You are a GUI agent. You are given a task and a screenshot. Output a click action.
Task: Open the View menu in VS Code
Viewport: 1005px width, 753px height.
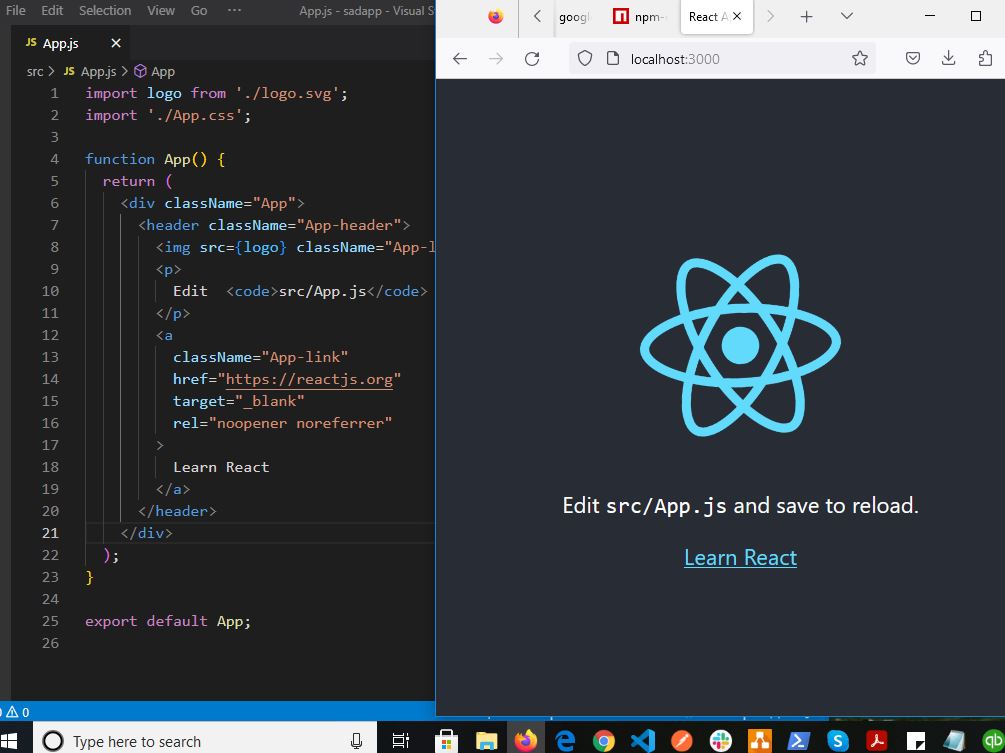tap(161, 11)
